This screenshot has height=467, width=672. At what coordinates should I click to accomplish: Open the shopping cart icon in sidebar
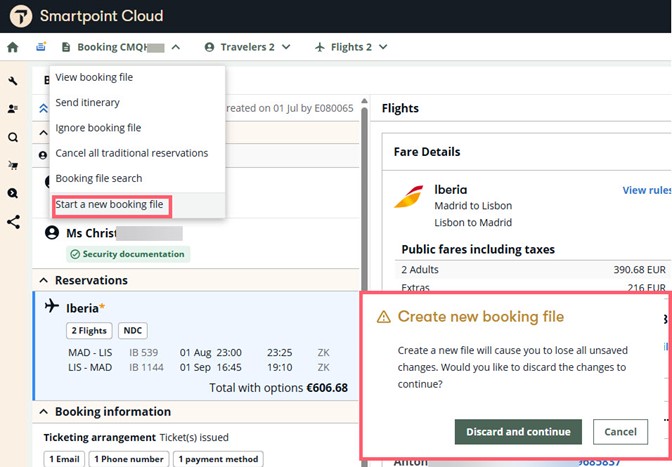coord(13,166)
